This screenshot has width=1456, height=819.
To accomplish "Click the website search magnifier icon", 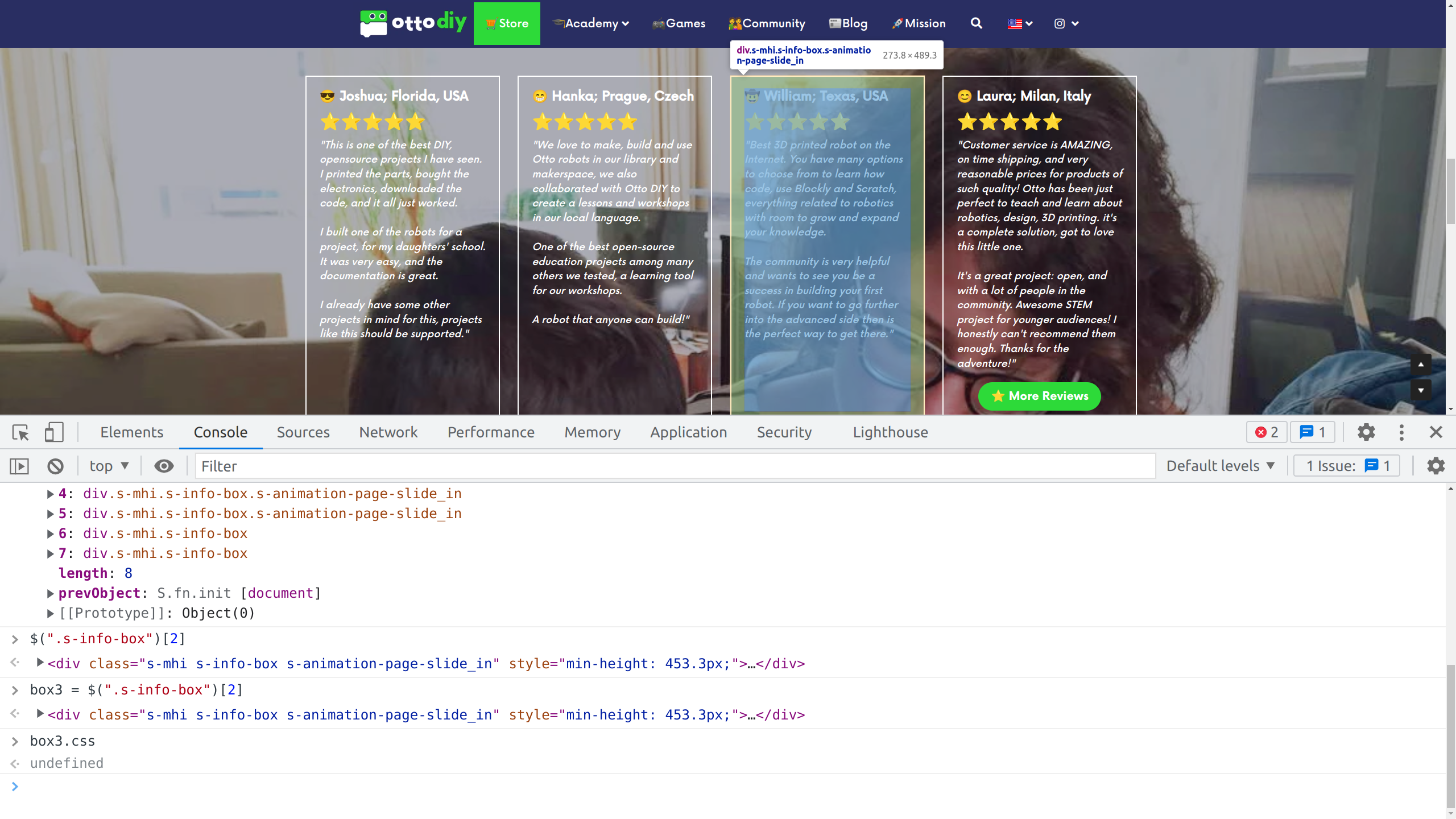I will [976, 23].
